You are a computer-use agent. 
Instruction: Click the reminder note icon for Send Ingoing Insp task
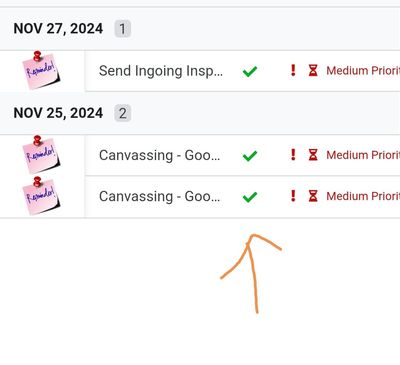41,70
